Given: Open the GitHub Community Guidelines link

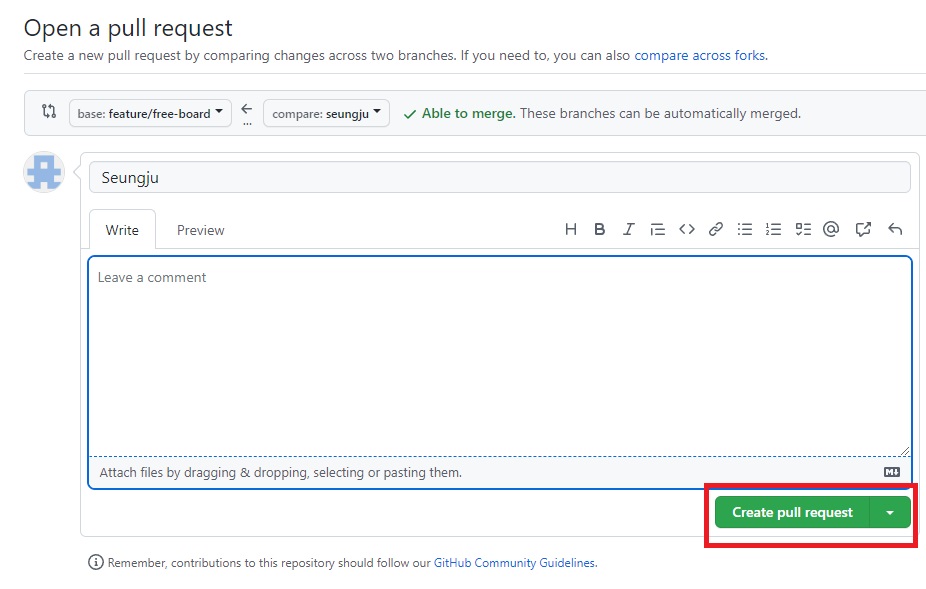Looking at the screenshot, I should [x=514, y=563].
